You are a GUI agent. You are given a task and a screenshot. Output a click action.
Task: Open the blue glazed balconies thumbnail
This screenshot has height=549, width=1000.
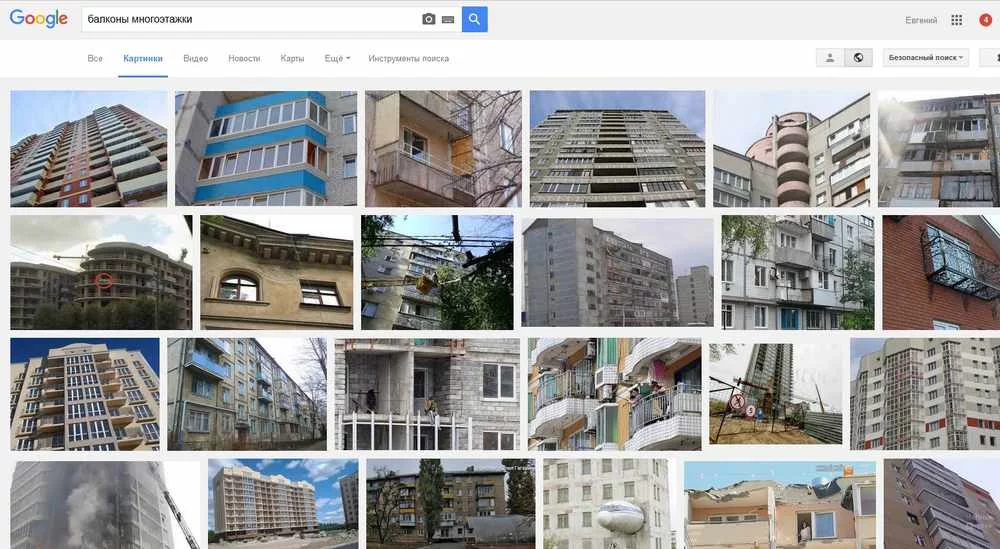tap(266, 148)
